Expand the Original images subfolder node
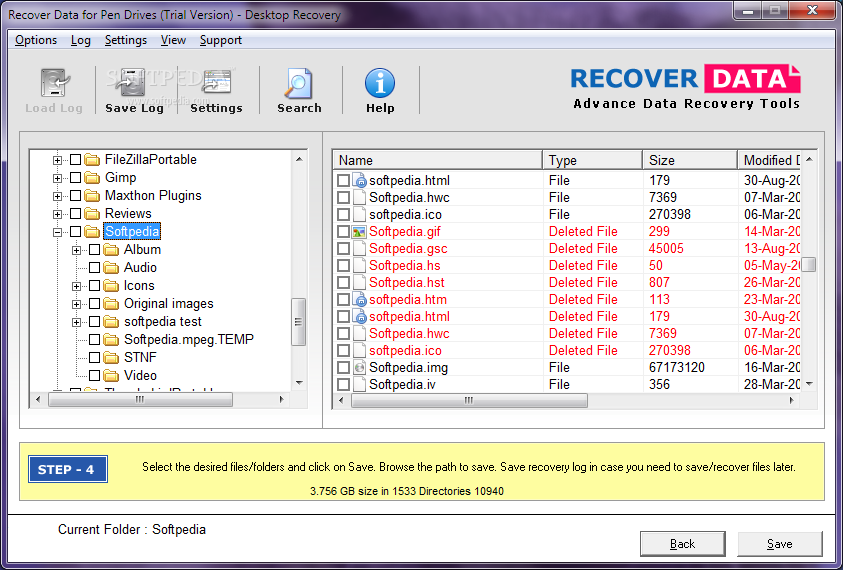This screenshot has width=843, height=570. coord(76,304)
